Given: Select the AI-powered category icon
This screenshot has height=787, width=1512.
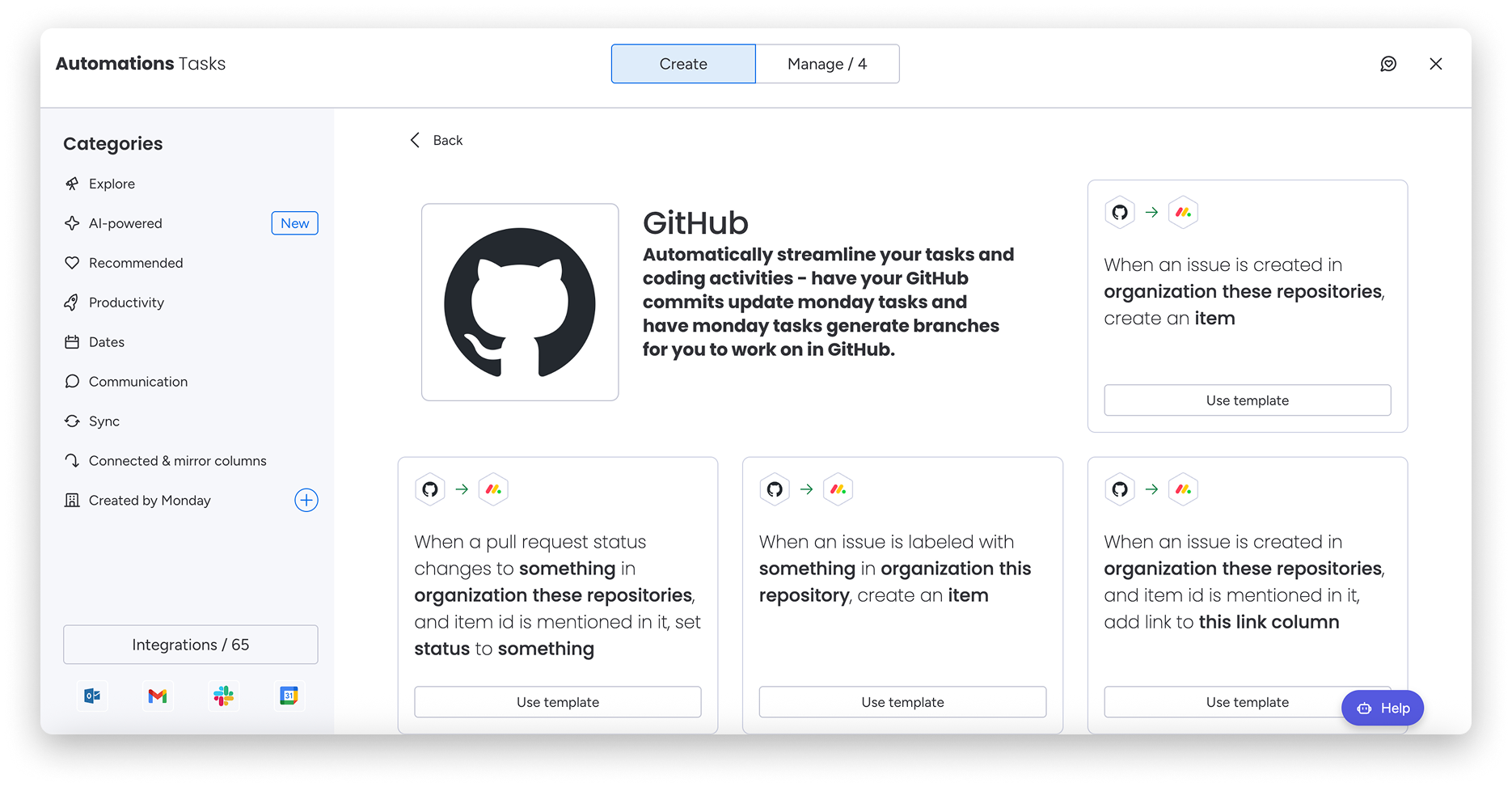Looking at the screenshot, I should click(72, 222).
